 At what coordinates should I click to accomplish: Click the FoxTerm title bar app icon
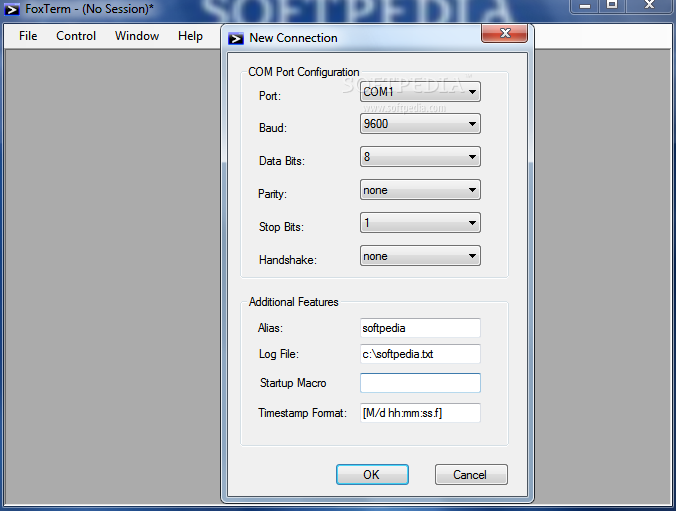[12, 9]
